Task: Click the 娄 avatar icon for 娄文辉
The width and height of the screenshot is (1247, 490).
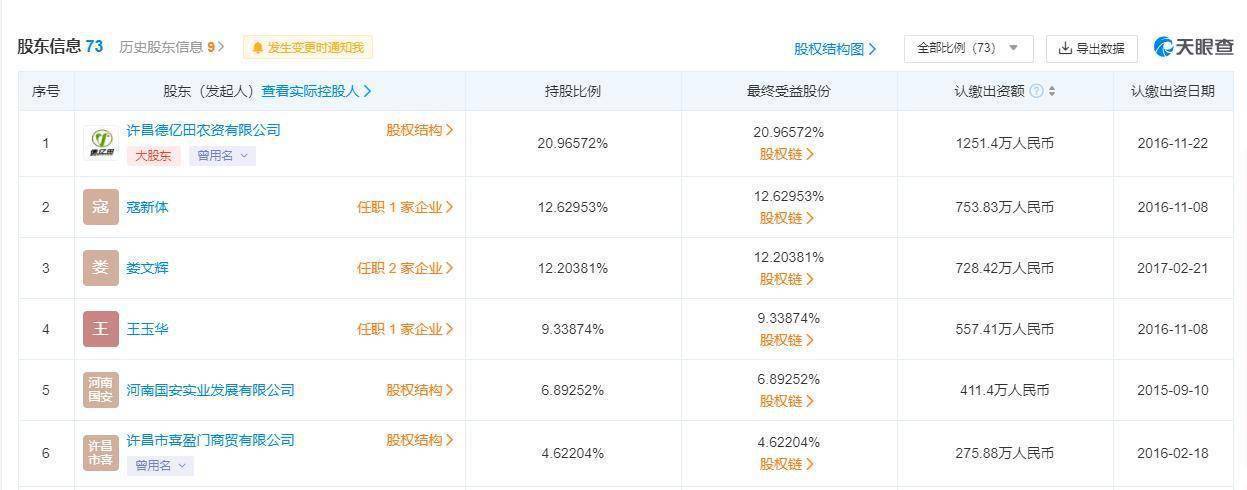Action: click(x=101, y=268)
